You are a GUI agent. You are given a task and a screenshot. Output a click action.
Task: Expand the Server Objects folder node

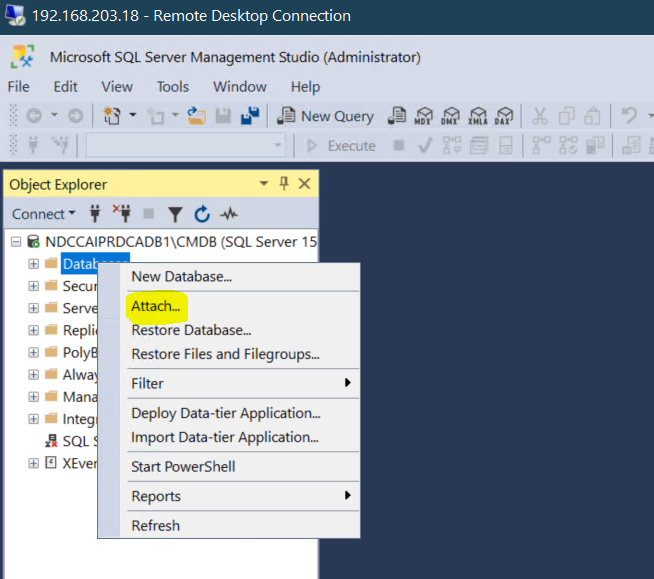point(33,308)
